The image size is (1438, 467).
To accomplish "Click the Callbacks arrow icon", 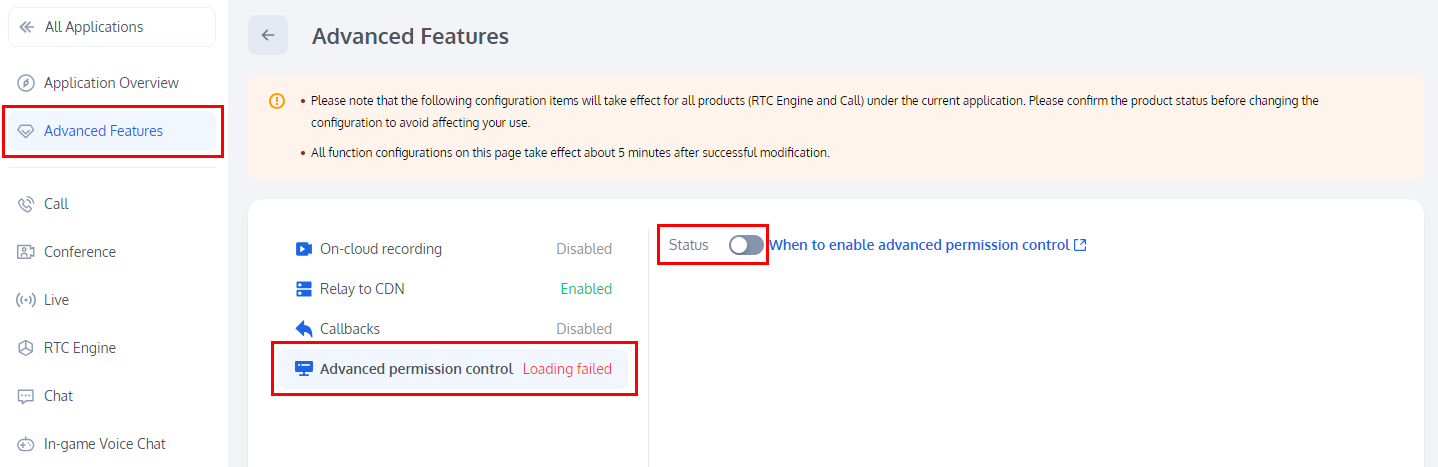I will pyautogui.click(x=304, y=329).
